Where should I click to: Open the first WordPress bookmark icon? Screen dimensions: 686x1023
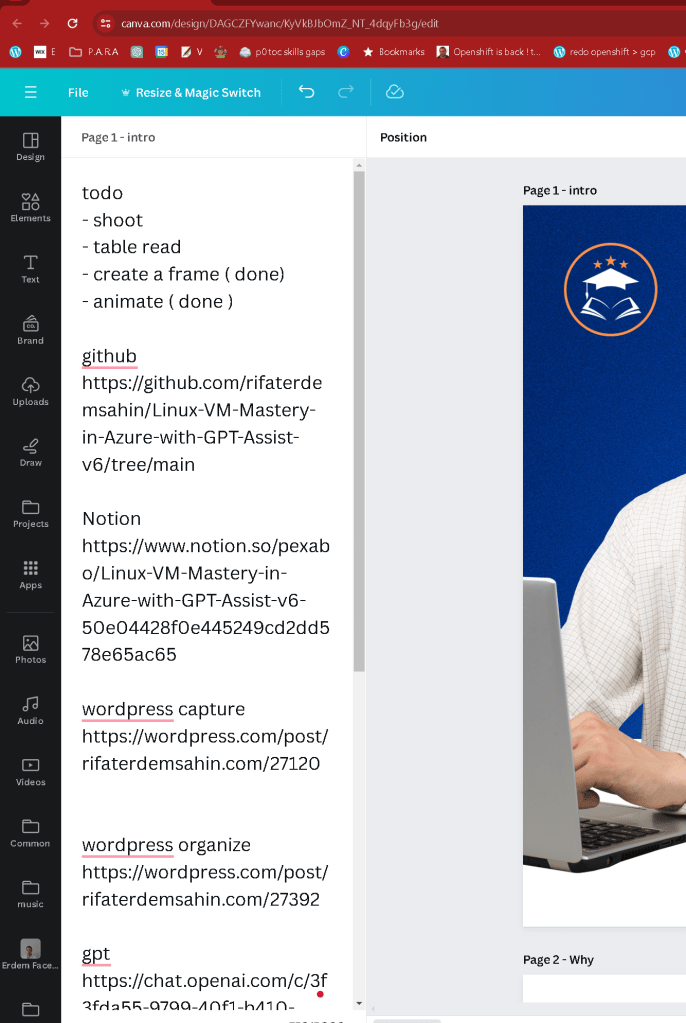pos(16,52)
